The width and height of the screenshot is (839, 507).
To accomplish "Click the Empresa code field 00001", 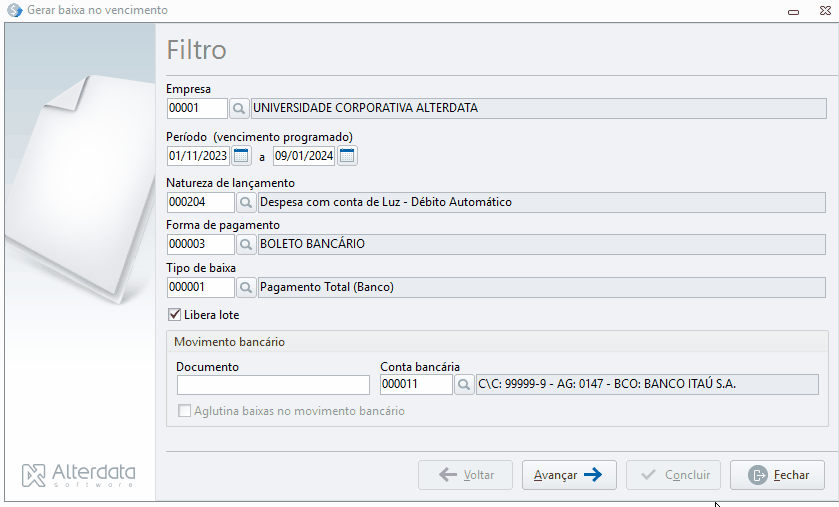I will 197,109.
